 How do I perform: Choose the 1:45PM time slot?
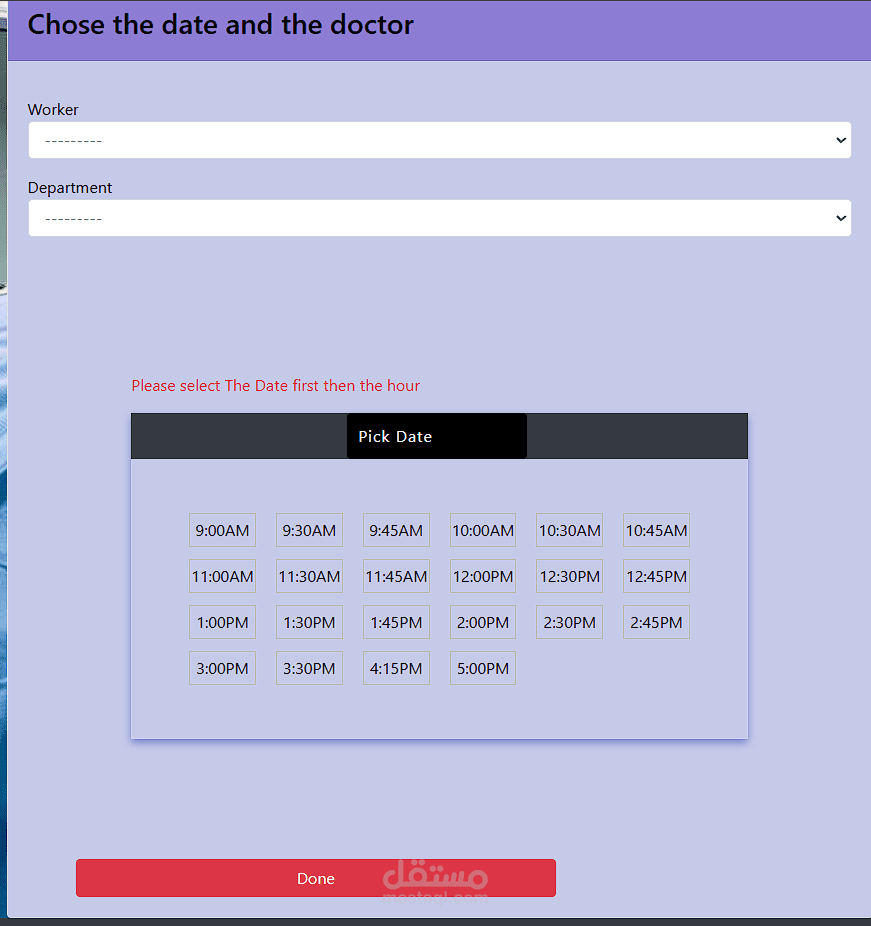(x=396, y=622)
